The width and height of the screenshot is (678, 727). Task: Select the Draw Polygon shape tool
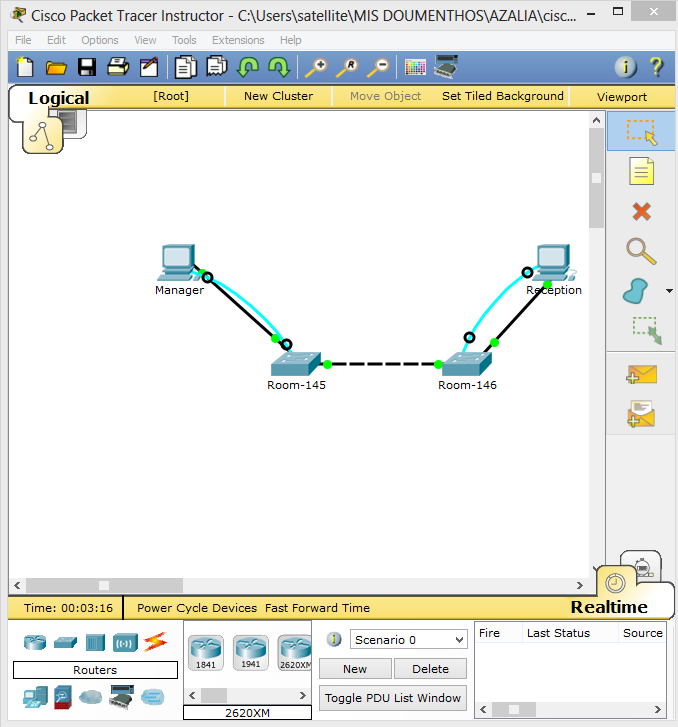click(636, 291)
